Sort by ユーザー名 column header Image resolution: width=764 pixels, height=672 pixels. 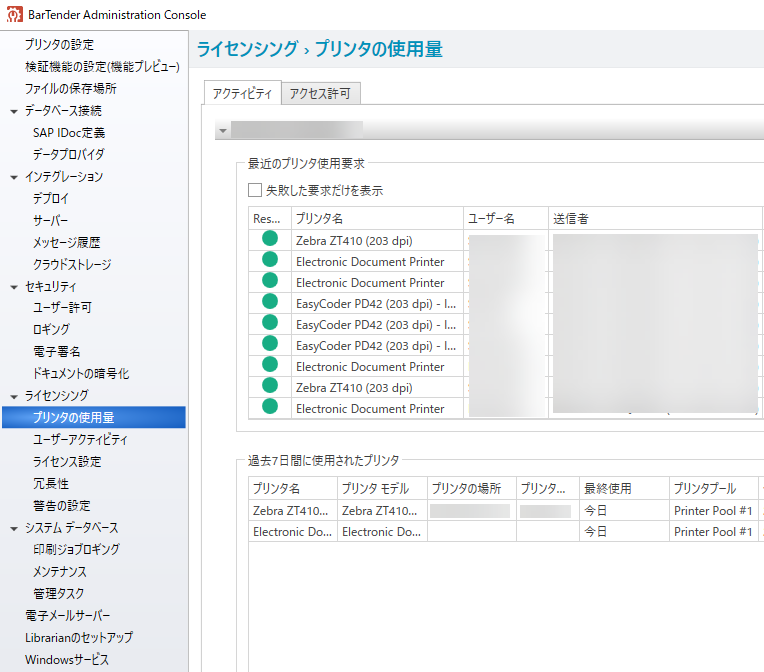pos(506,218)
